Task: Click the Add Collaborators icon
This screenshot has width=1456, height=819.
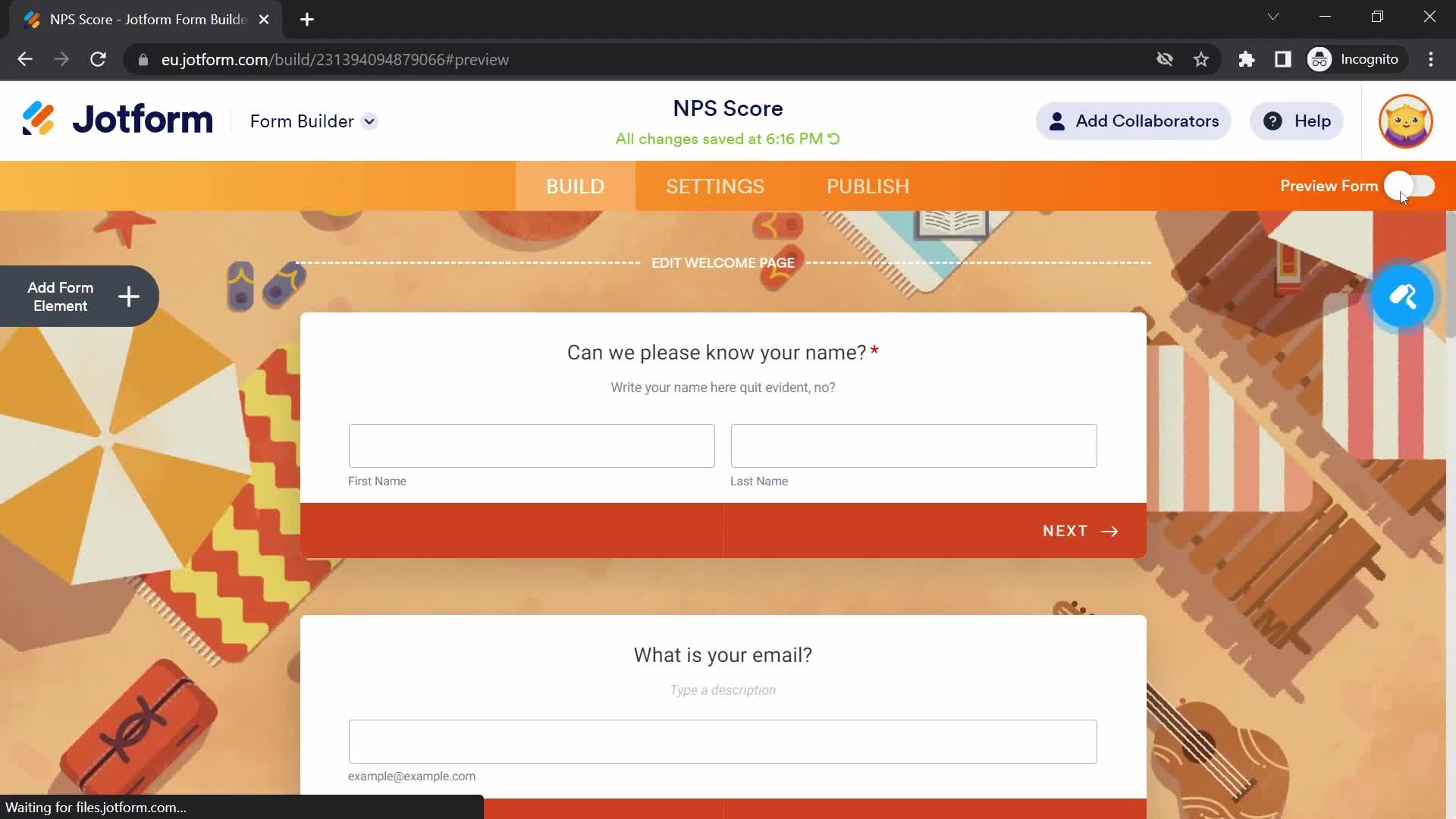Action: [1057, 121]
